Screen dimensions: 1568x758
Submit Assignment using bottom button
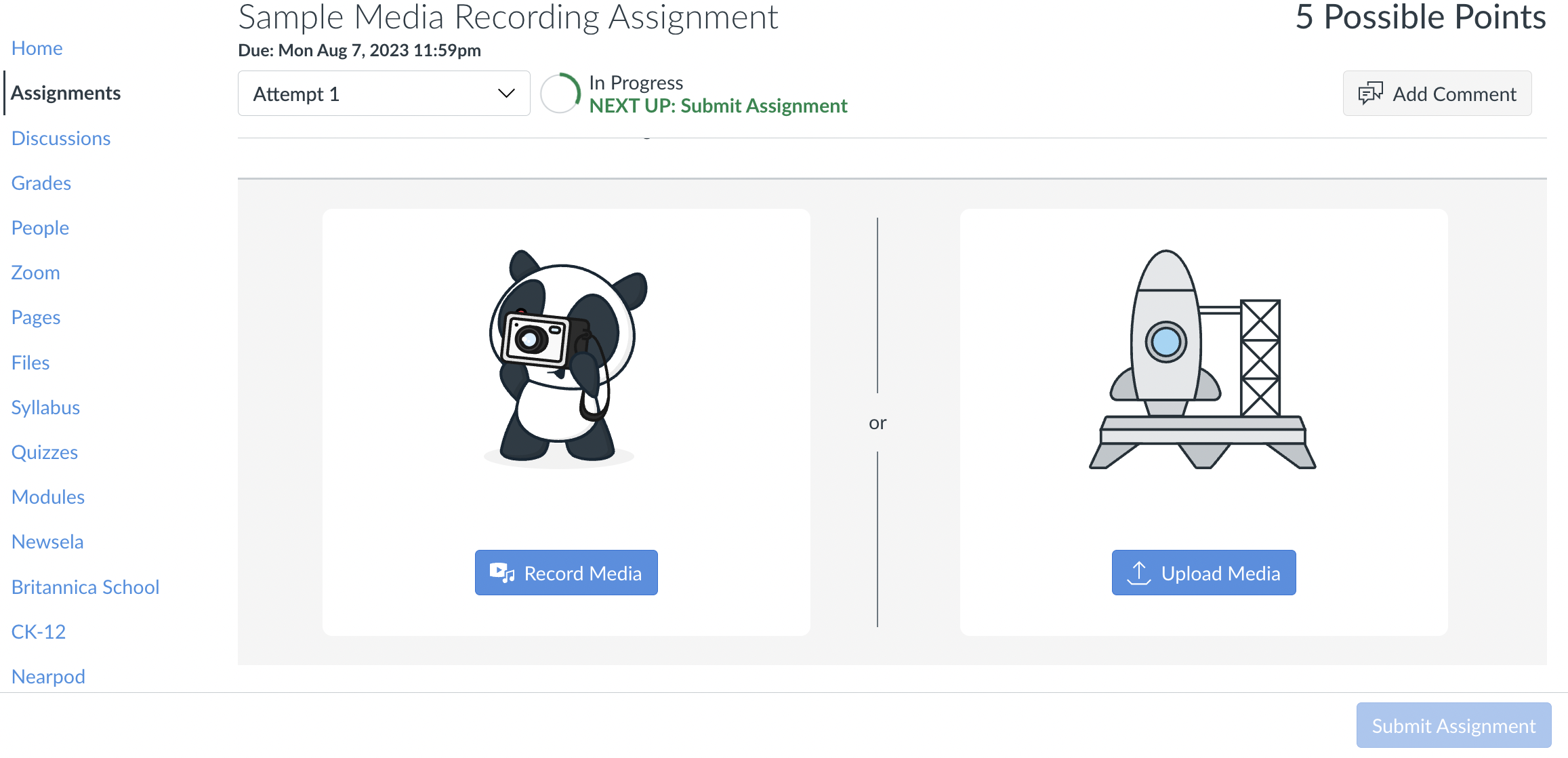coord(1453,725)
